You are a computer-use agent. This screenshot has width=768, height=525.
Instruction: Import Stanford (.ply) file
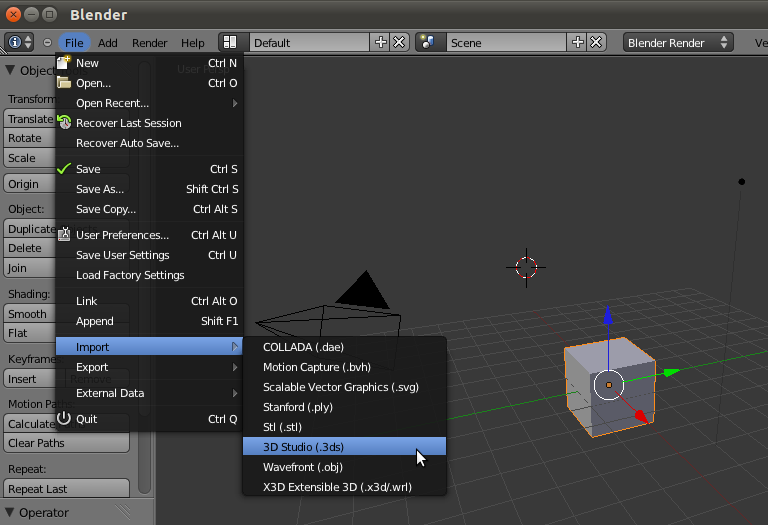click(x=345, y=407)
